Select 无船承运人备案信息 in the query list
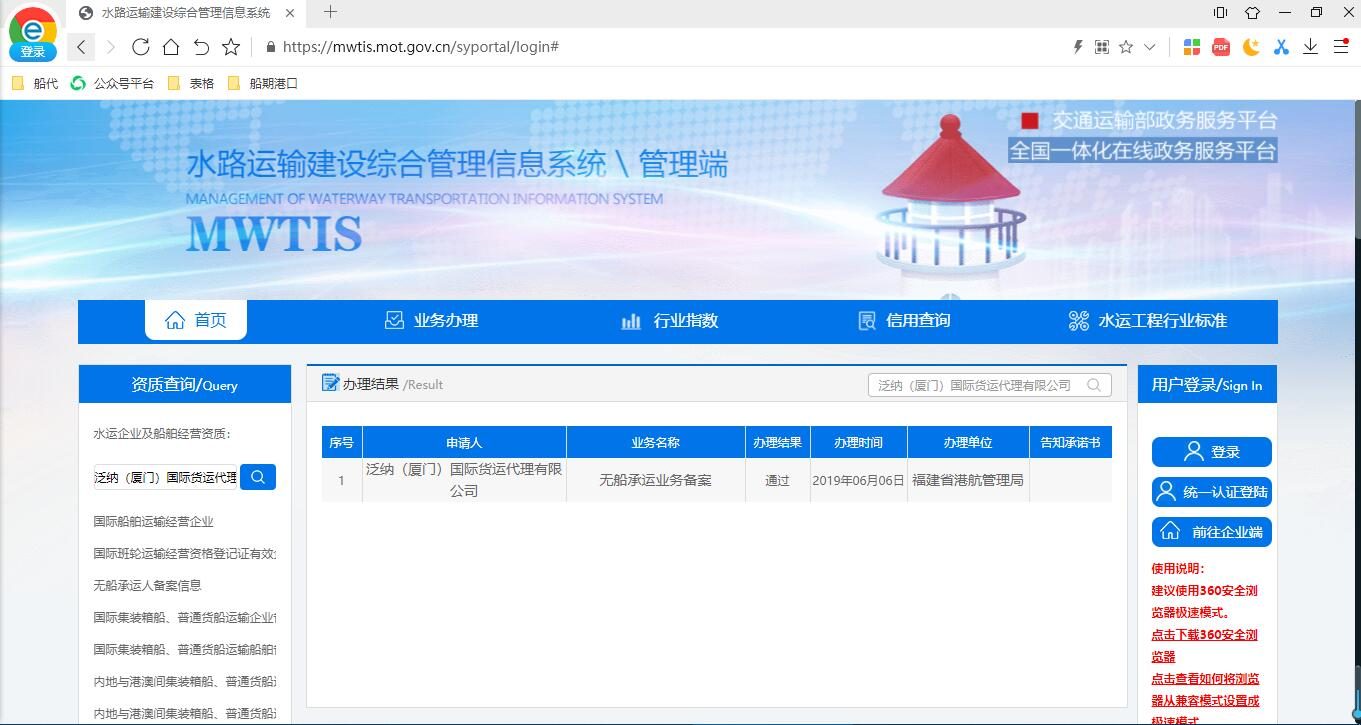Screen dimensions: 1361x725 pyautogui.click(x=147, y=585)
